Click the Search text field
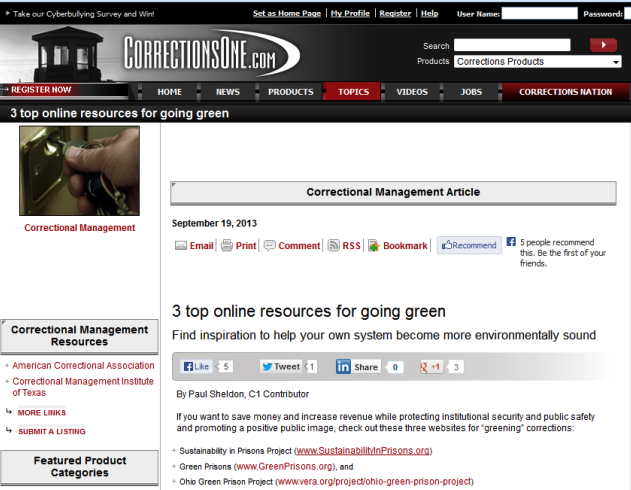This screenshot has width=631, height=490. [512, 45]
